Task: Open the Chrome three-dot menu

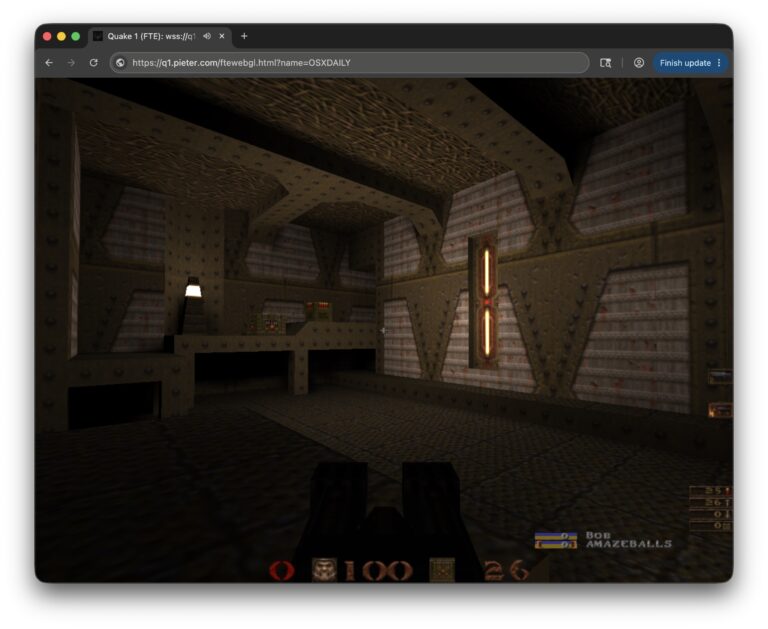Action: click(719, 63)
